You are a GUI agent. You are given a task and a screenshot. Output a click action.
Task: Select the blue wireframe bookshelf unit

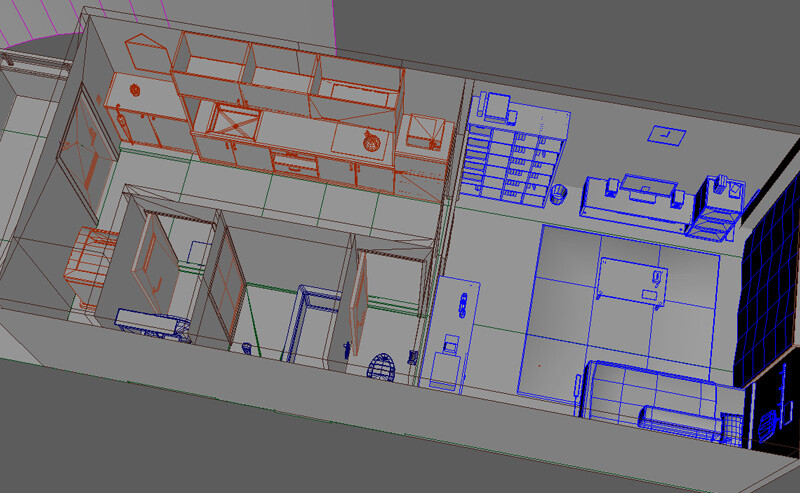(x=515, y=150)
